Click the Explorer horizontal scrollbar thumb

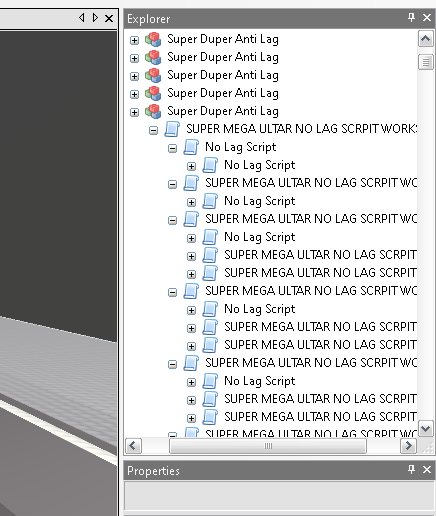(x=268, y=446)
